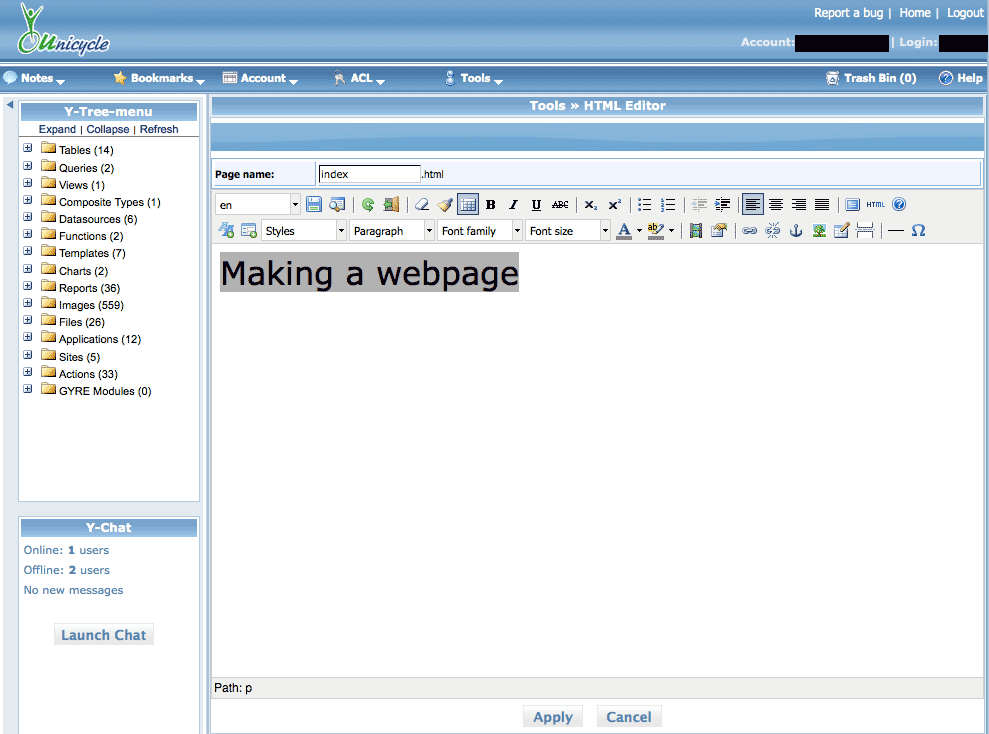Image resolution: width=989 pixels, height=734 pixels.
Task: Toggle Italic formatting
Action: pyautogui.click(x=513, y=205)
